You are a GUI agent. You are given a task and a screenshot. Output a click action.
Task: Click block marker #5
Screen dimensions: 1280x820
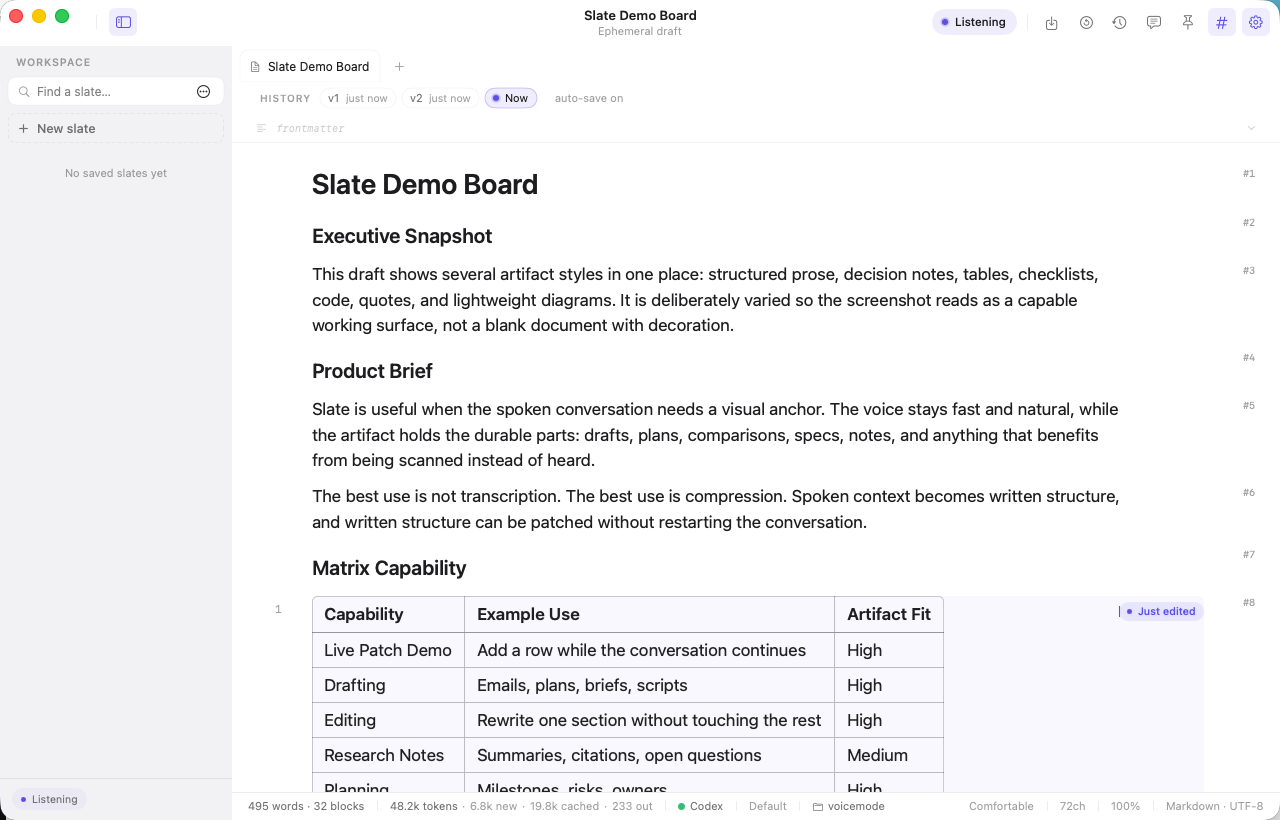[1249, 405]
